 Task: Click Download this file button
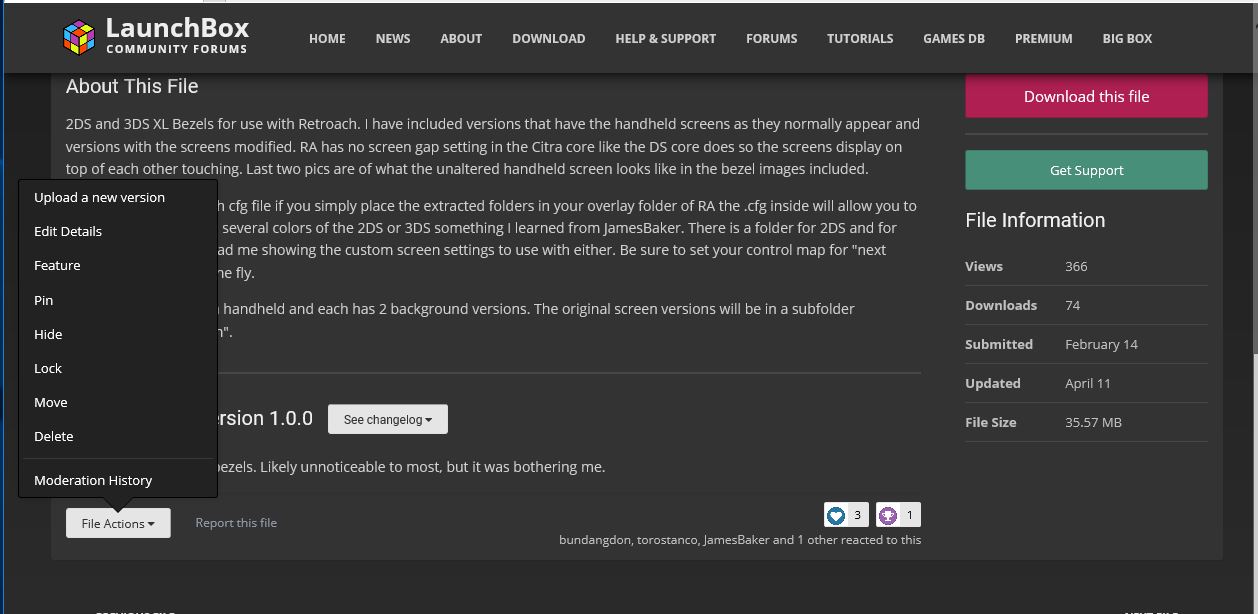pos(1086,96)
